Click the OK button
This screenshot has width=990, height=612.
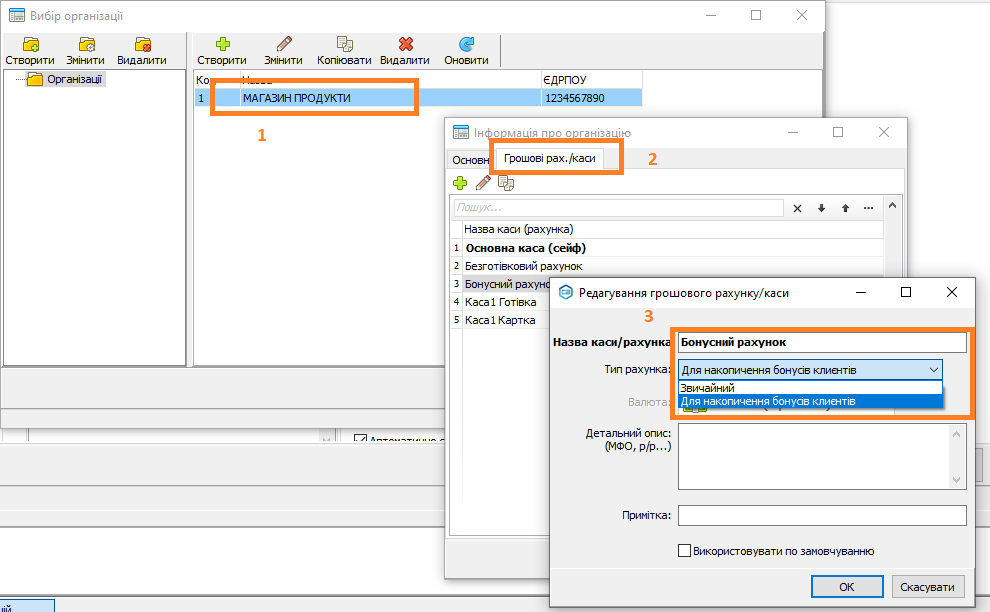[x=847, y=587]
